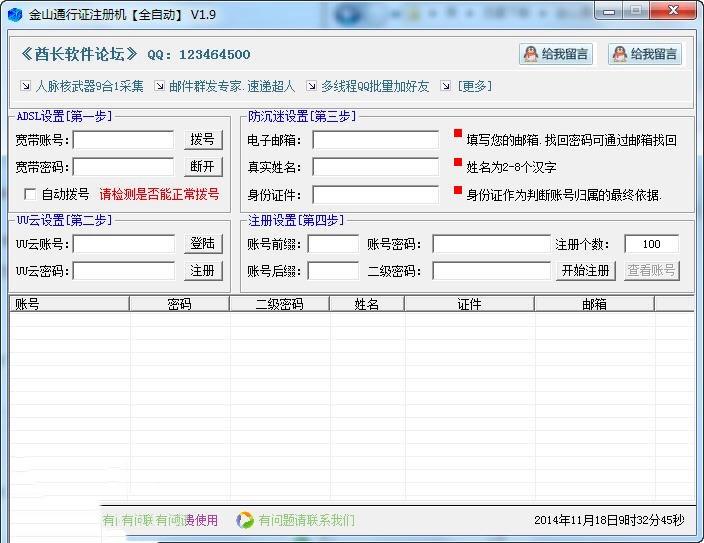Click the 登陆 button for UU云
The width and height of the screenshot is (704, 543).
click(x=203, y=244)
